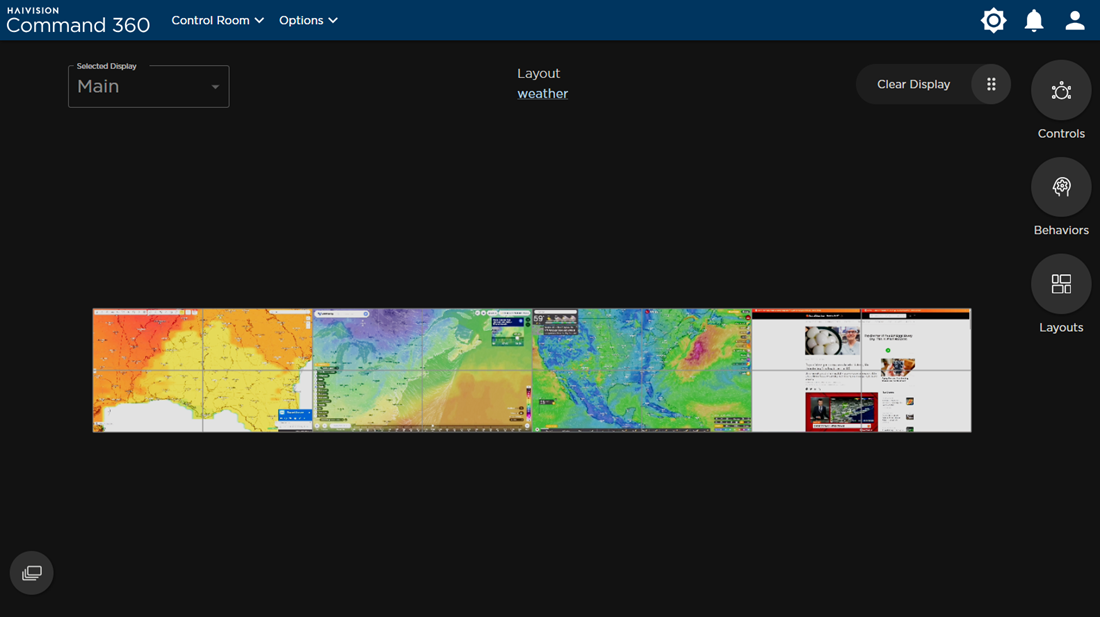The height and width of the screenshot is (617, 1100).
Task: Open the Selected Display dropdown (Main)
Action: pos(149,86)
